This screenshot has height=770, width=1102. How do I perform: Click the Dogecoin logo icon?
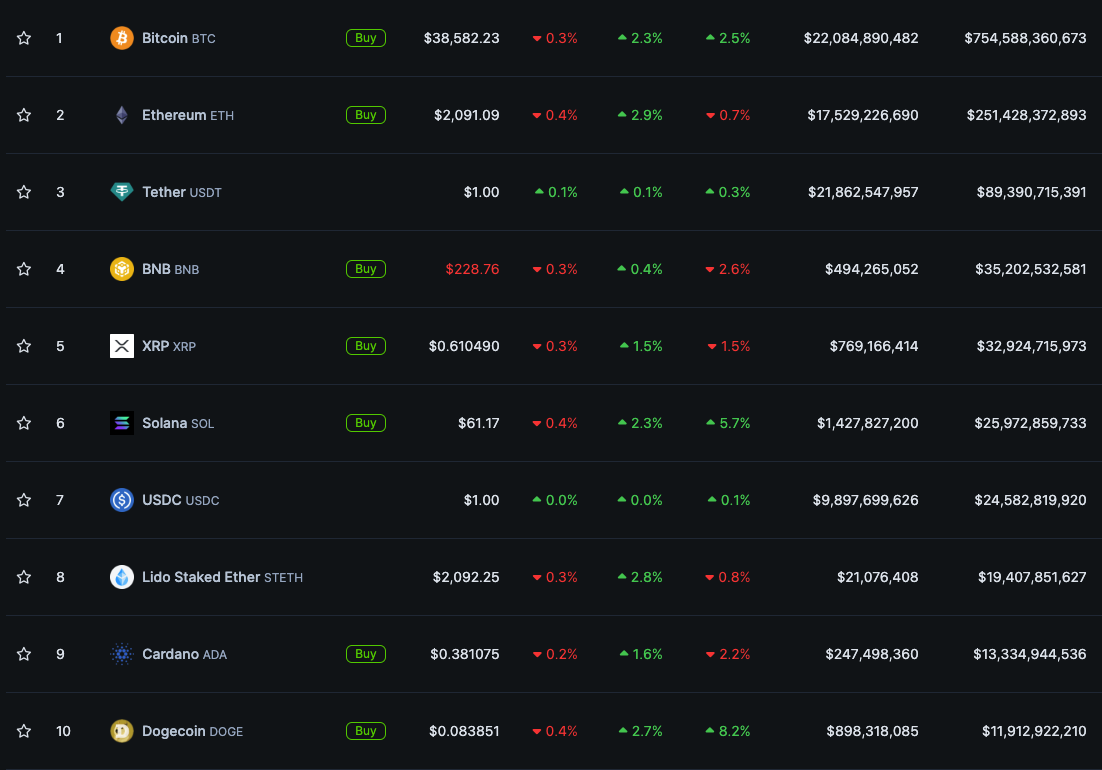(121, 731)
